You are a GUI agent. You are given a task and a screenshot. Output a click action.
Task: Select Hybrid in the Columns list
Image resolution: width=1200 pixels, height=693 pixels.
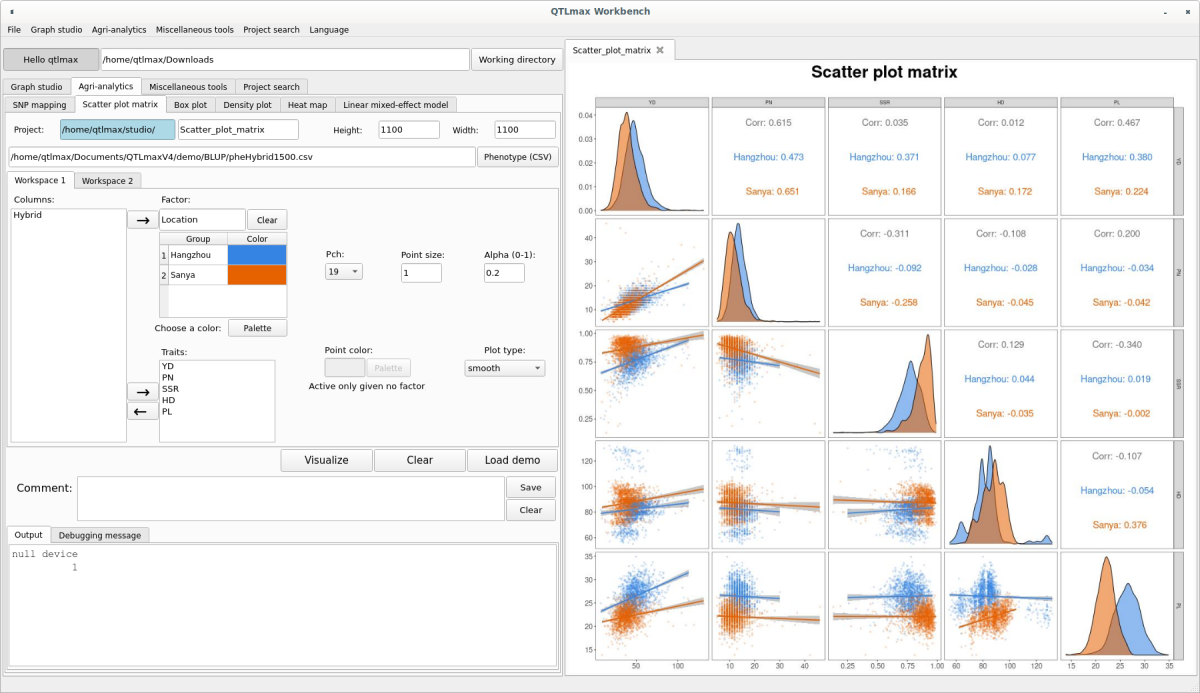(28, 215)
